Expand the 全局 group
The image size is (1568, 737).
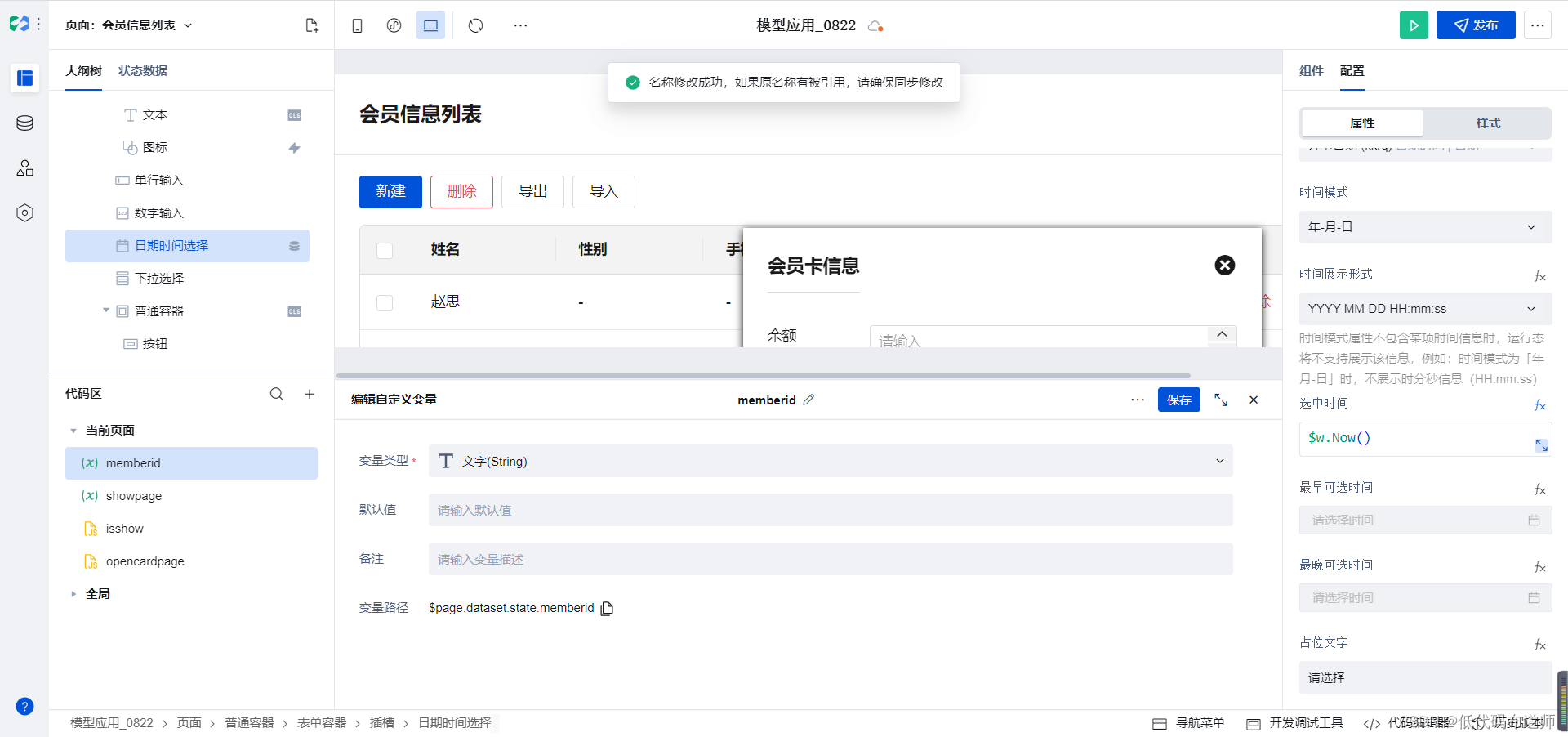(x=73, y=594)
